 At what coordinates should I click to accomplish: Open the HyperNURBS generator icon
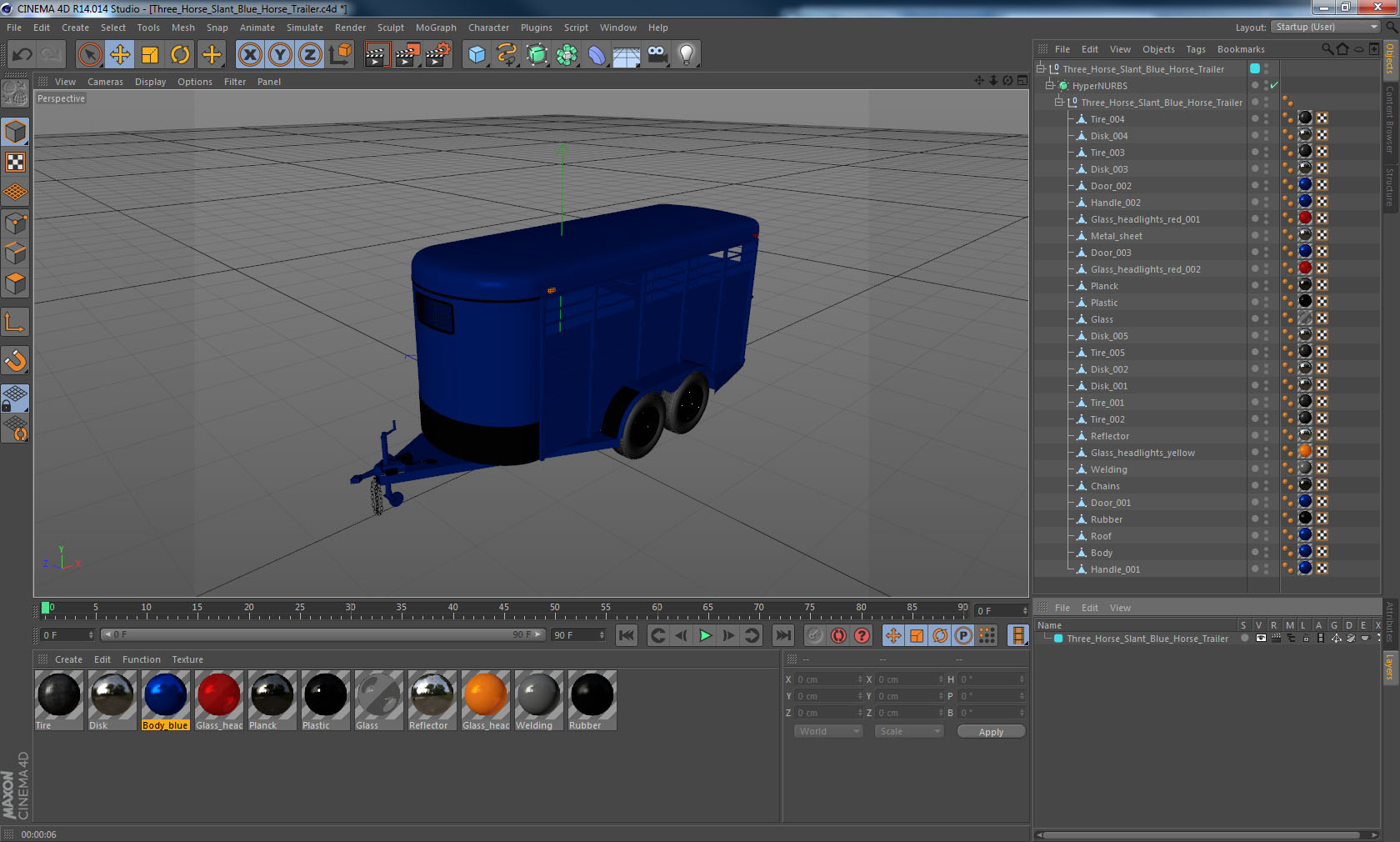pos(537,55)
